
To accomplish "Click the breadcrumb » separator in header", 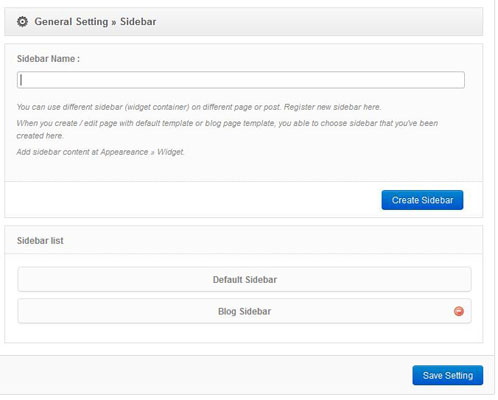I will tap(114, 22).
